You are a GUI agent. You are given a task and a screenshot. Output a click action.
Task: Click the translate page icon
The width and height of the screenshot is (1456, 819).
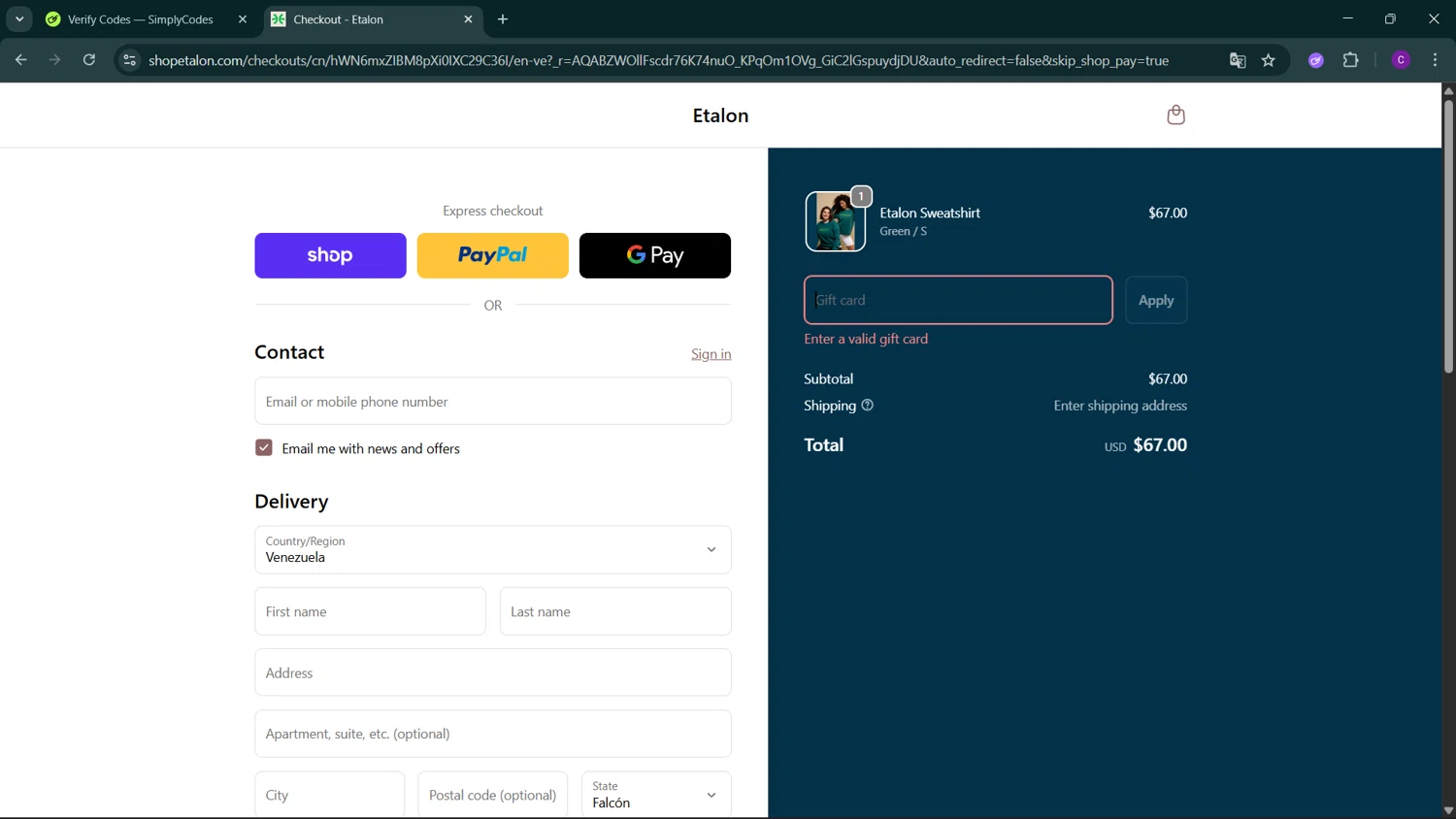(x=1238, y=60)
